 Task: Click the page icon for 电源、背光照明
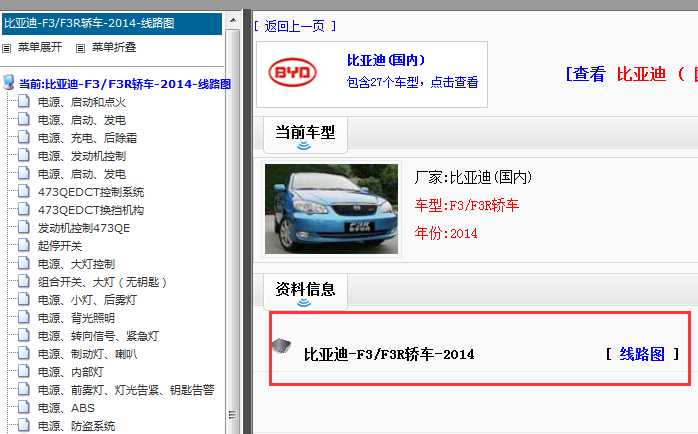click(24, 317)
